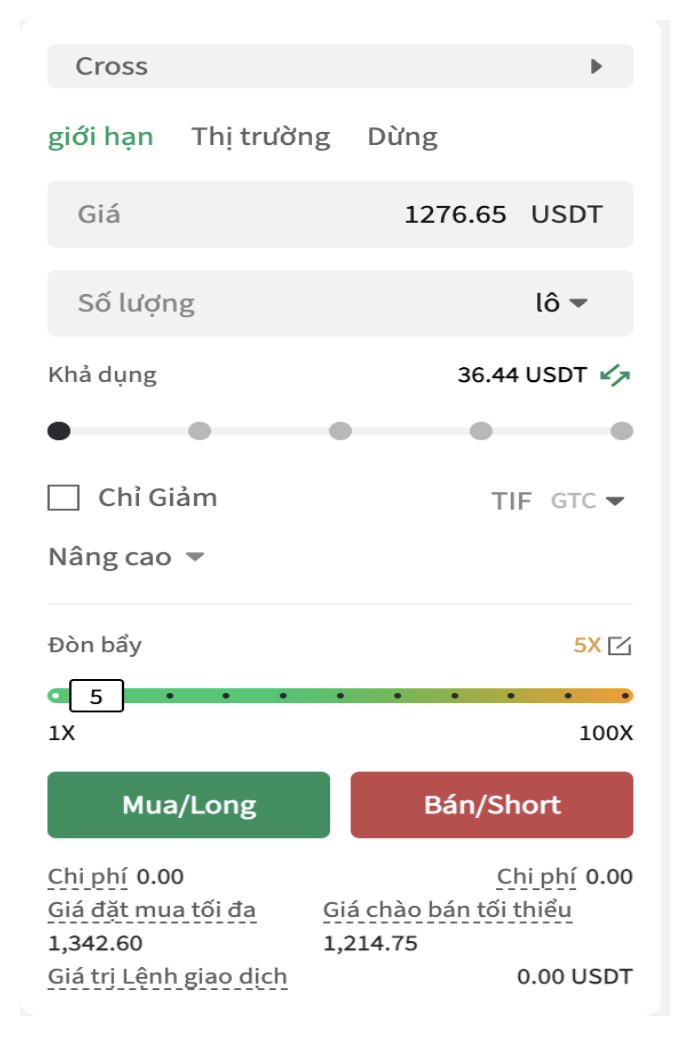Image resolution: width=690 pixels, height=1046 pixels.
Task: Click the Mua/Long button
Action: click(189, 805)
